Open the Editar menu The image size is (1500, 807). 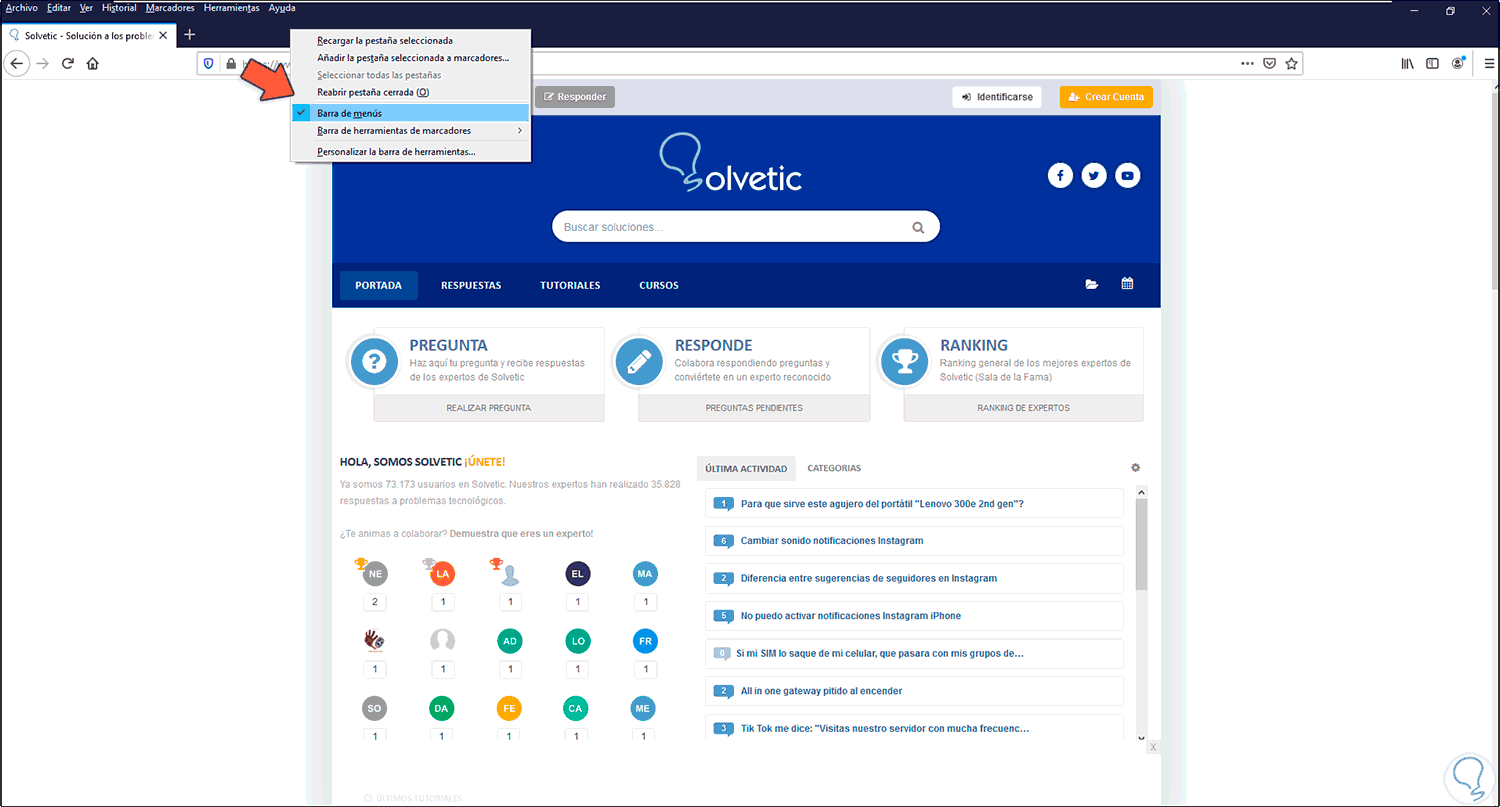click(59, 8)
